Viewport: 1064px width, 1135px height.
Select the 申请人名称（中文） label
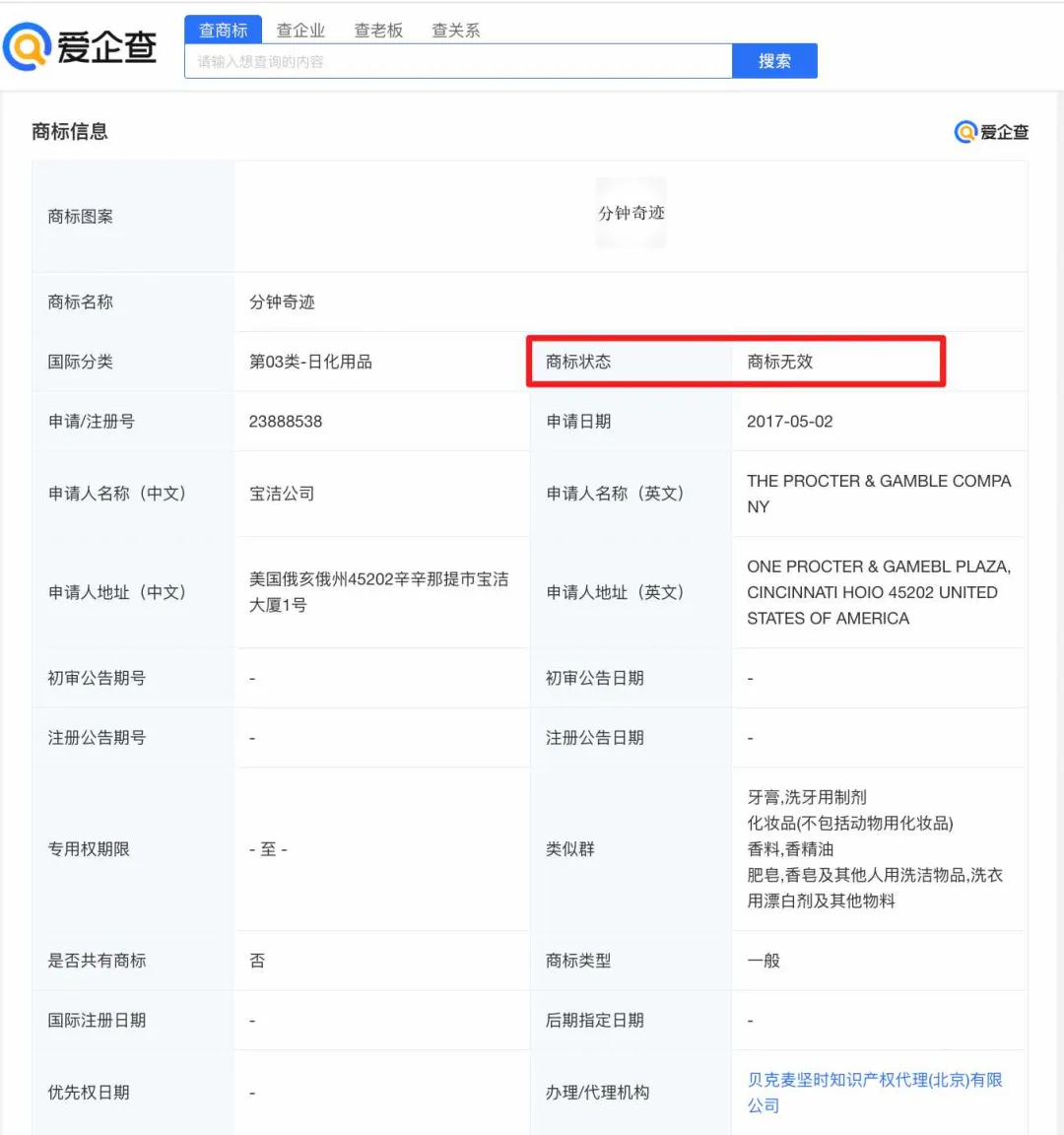(x=116, y=494)
